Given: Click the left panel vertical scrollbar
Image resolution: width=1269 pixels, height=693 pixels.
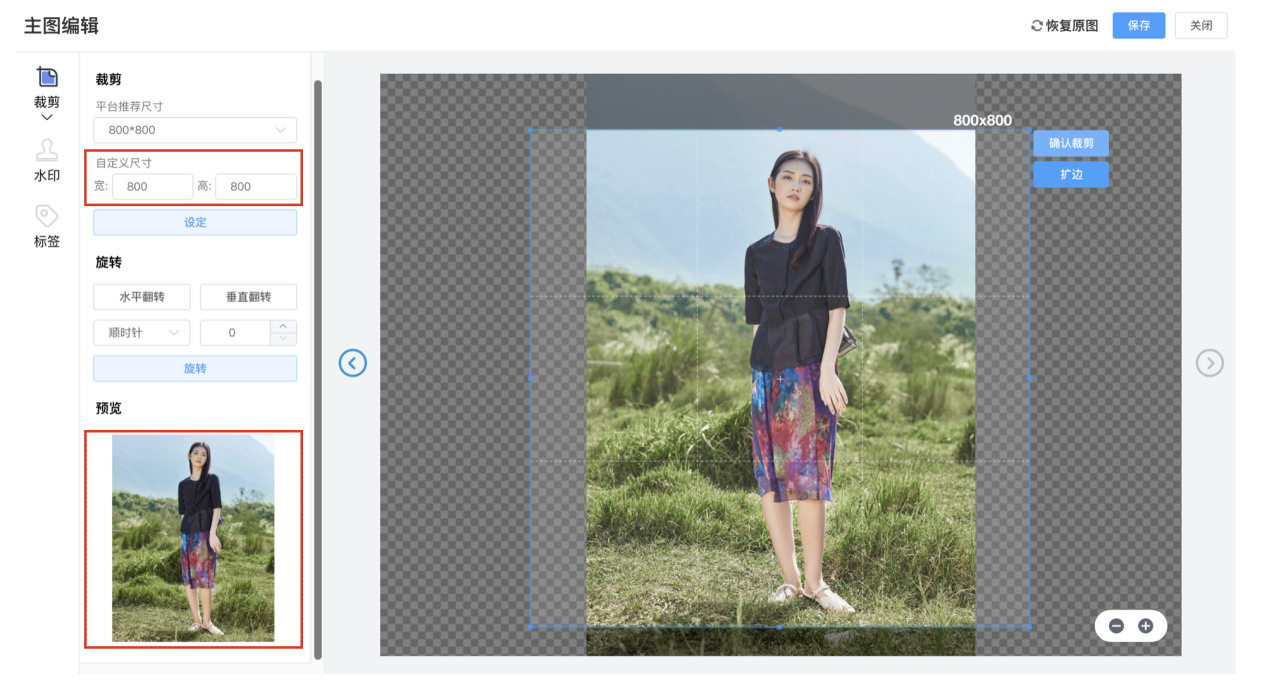Looking at the screenshot, I should pos(318,370).
